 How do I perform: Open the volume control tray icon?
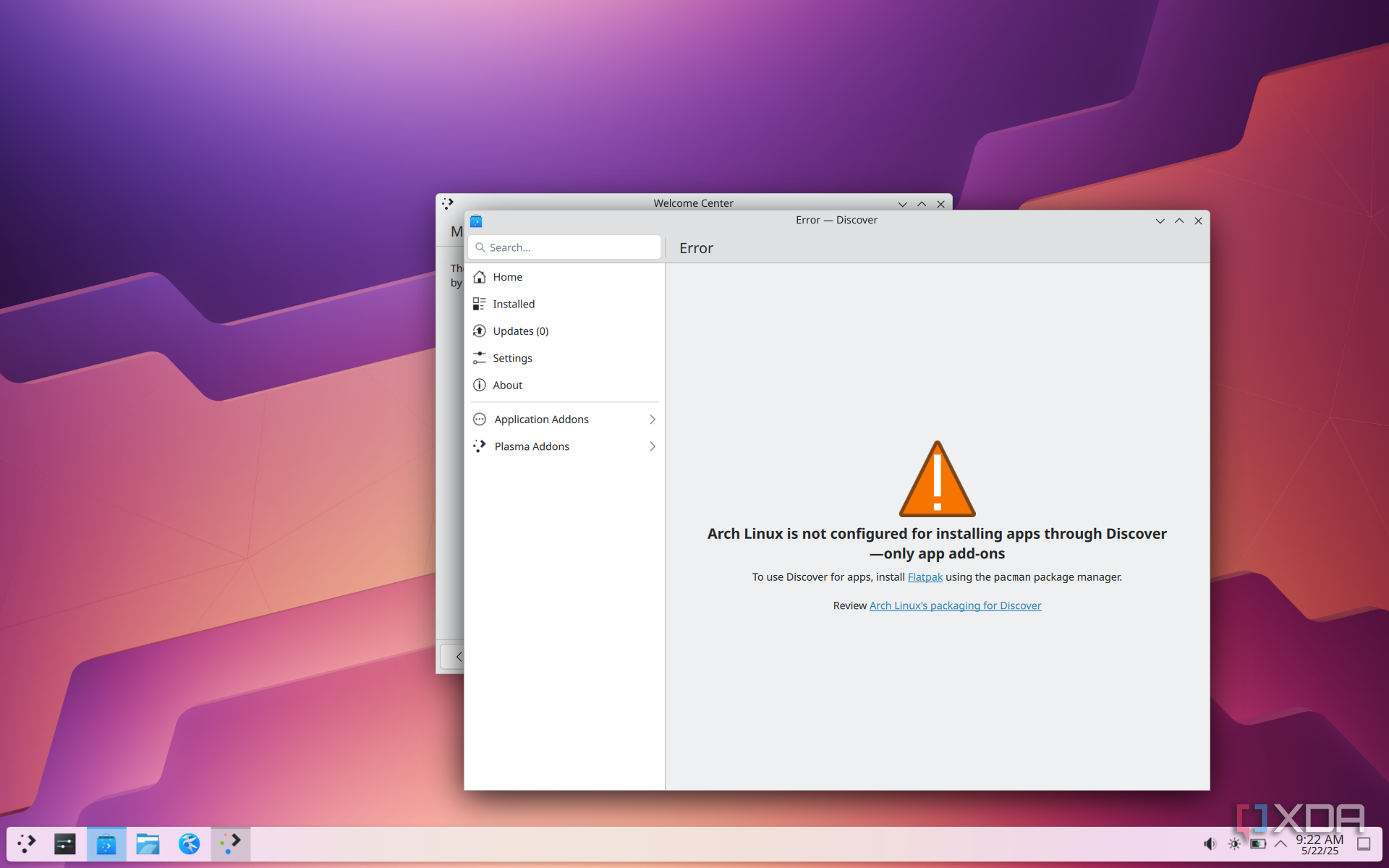1210,844
